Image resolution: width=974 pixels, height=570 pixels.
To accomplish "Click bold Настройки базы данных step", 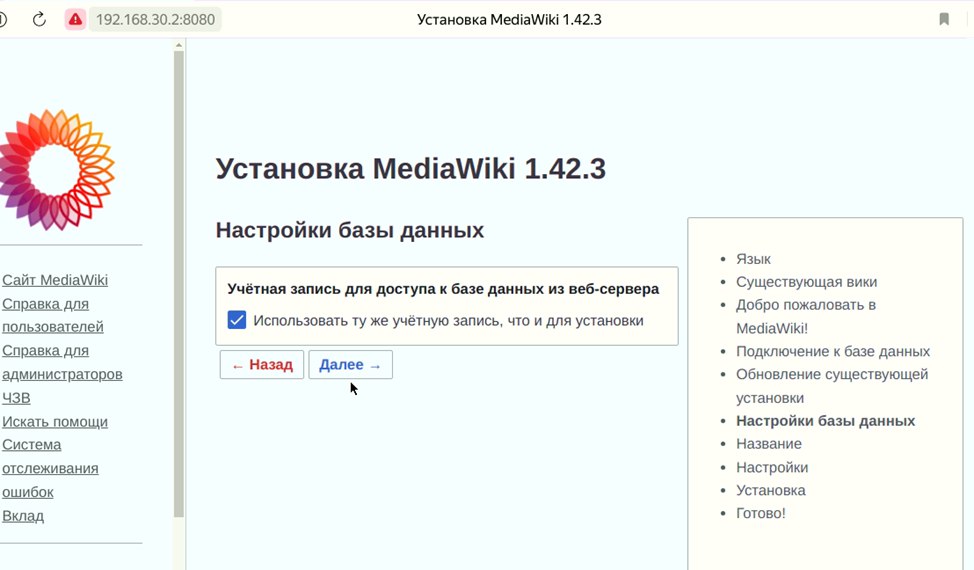I will (826, 421).
